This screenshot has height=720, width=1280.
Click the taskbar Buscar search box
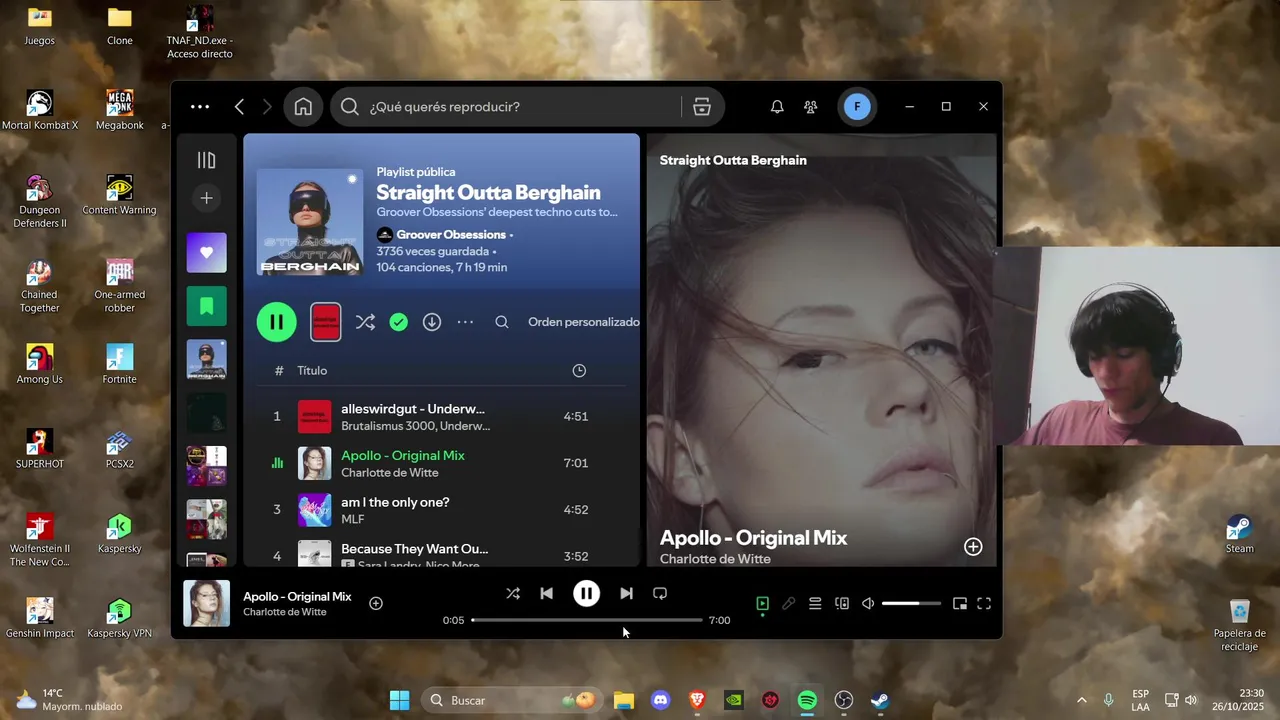[x=511, y=700]
